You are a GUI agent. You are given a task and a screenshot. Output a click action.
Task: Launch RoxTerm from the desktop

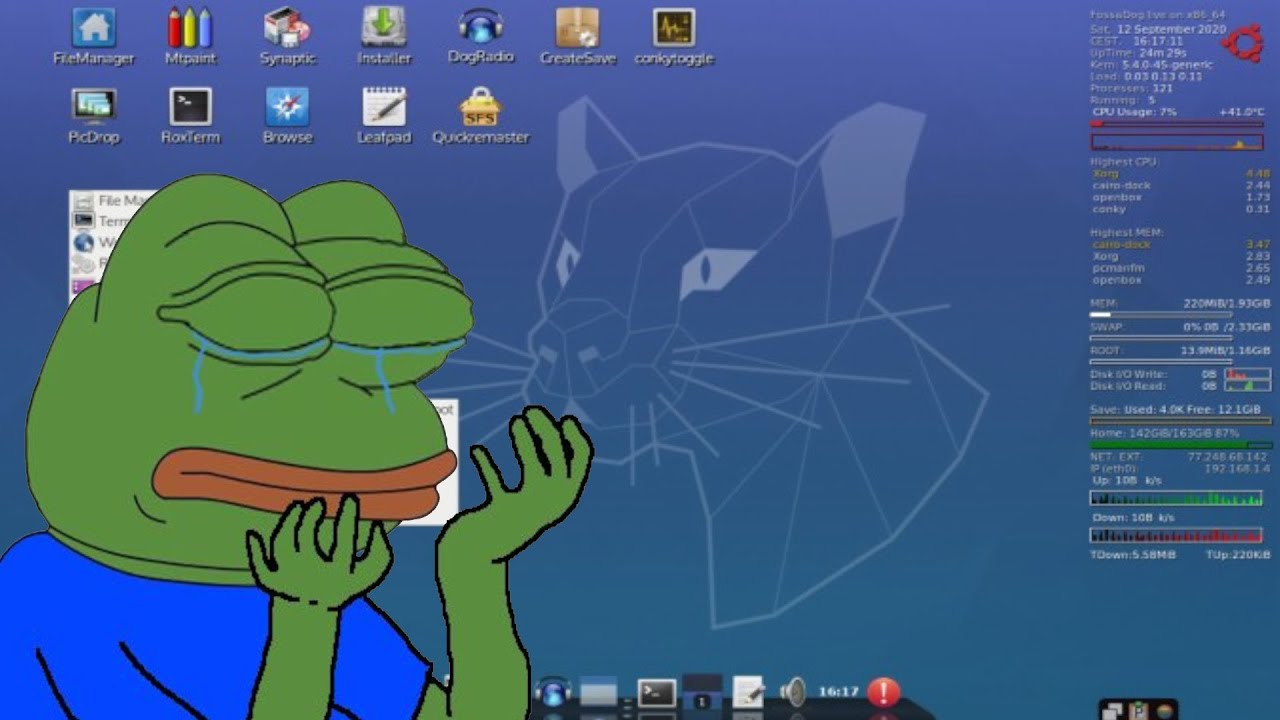190,116
